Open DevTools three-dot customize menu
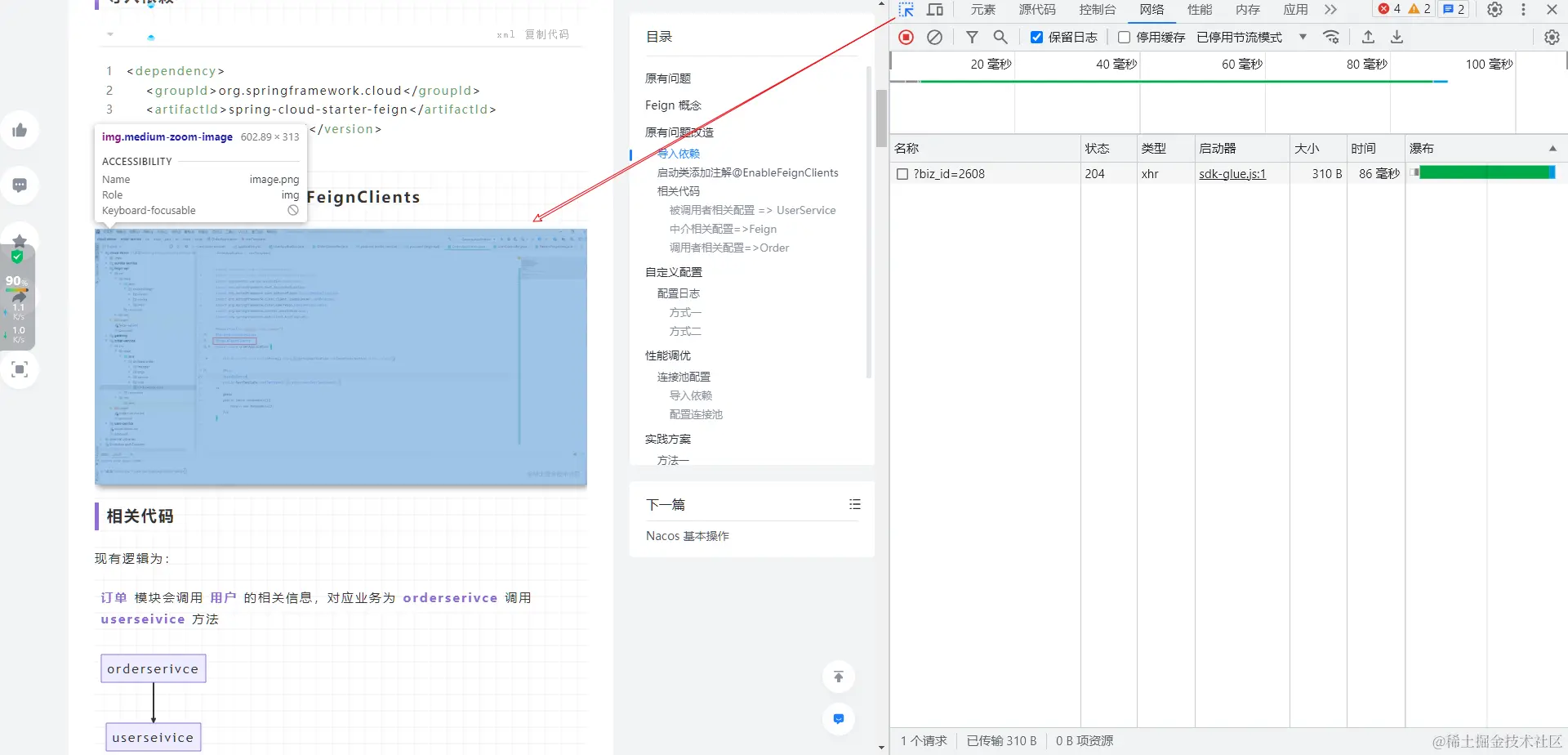The height and width of the screenshot is (755, 1568). (x=1523, y=10)
